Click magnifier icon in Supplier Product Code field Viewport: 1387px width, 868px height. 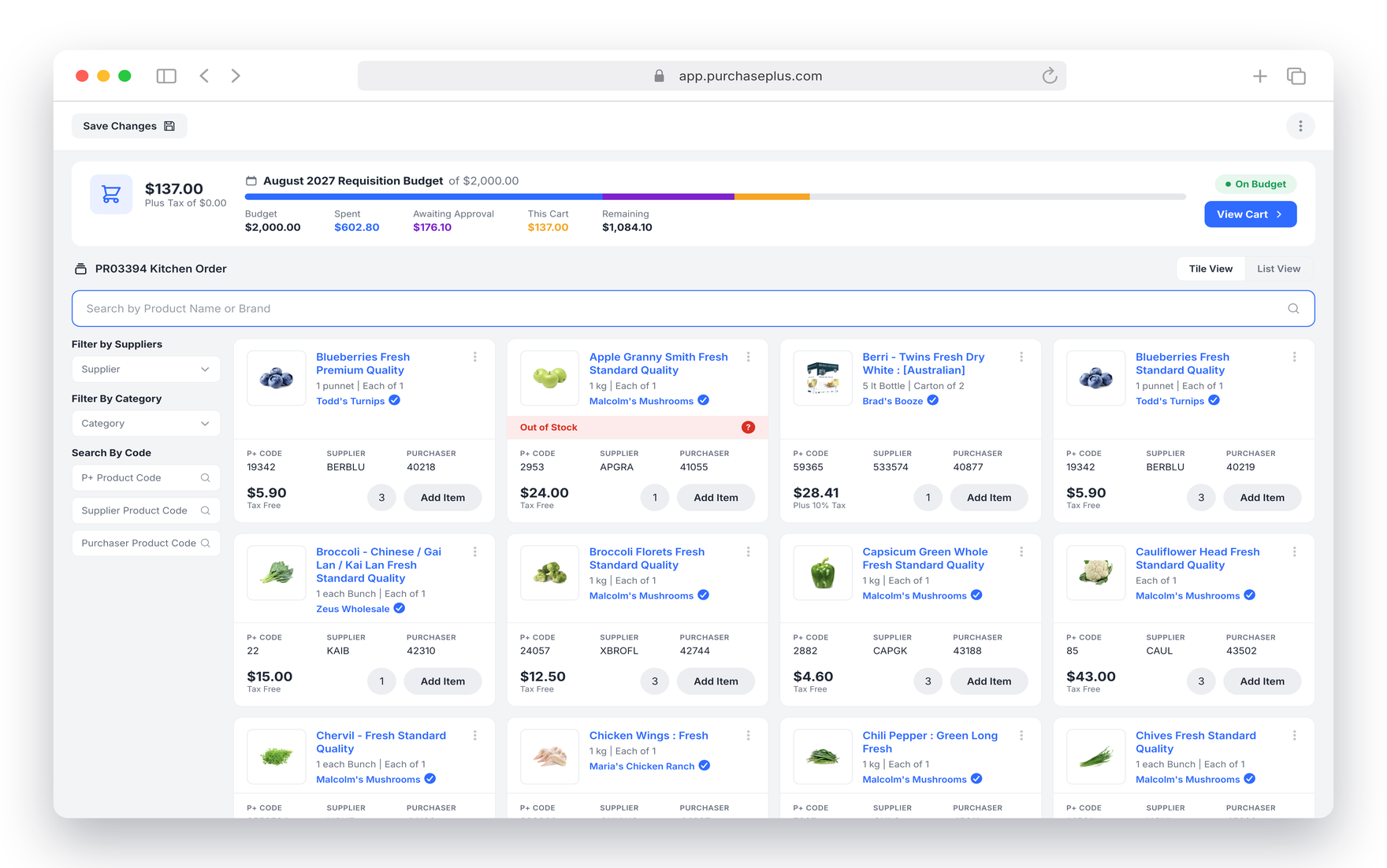pyautogui.click(x=206, y=510)
